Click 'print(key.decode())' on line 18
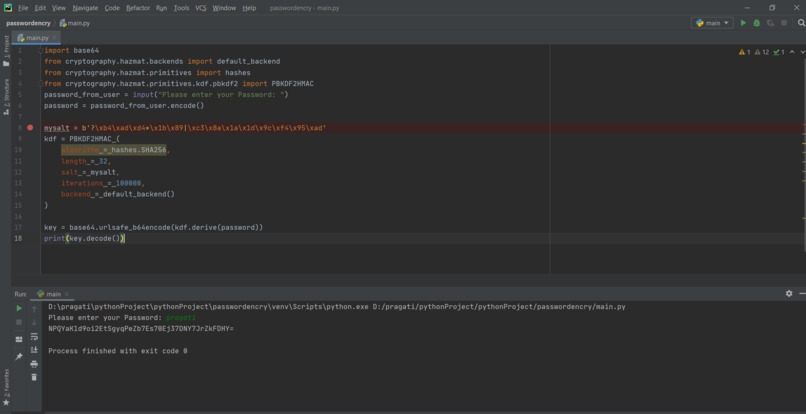Viewport: 806px width, 414px height. pos(84,238)
